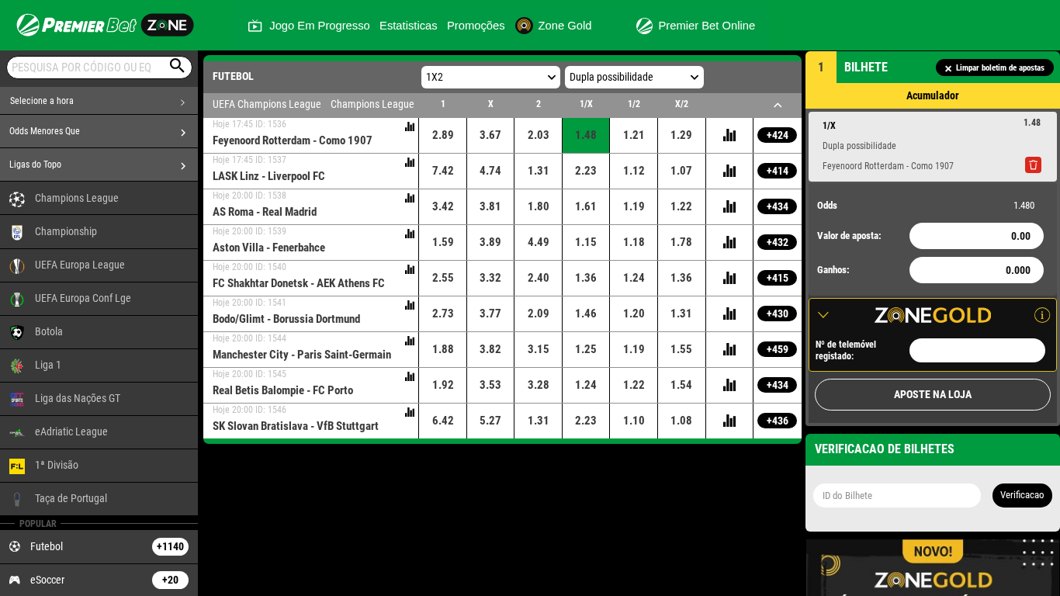Open Zone Gold menu item
This screenshot has width=1060, height=596.
564,26
